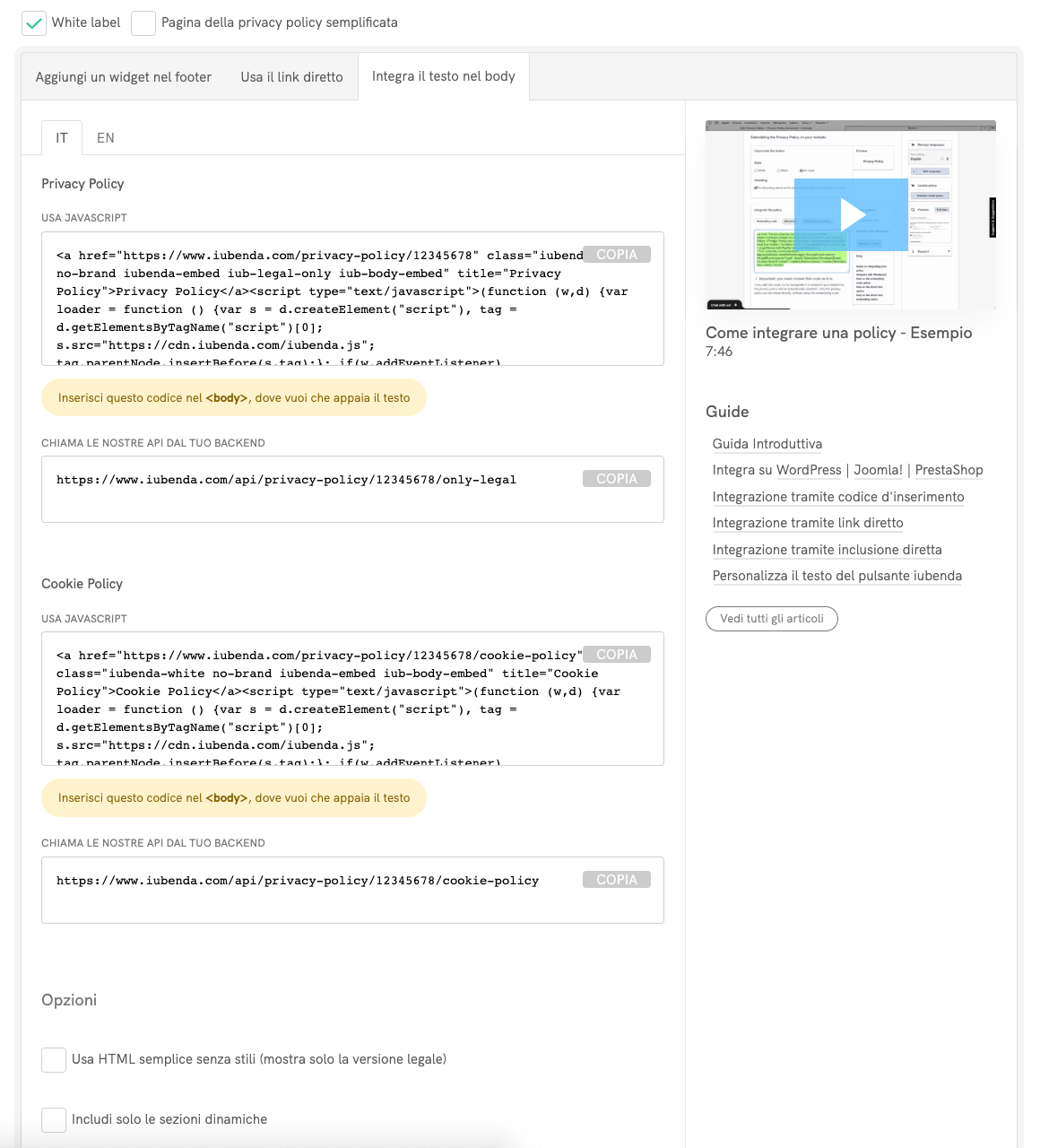Copy the Cookie Policy API URL
This screenshot has width=1040, height=1148.
point(617,880)
